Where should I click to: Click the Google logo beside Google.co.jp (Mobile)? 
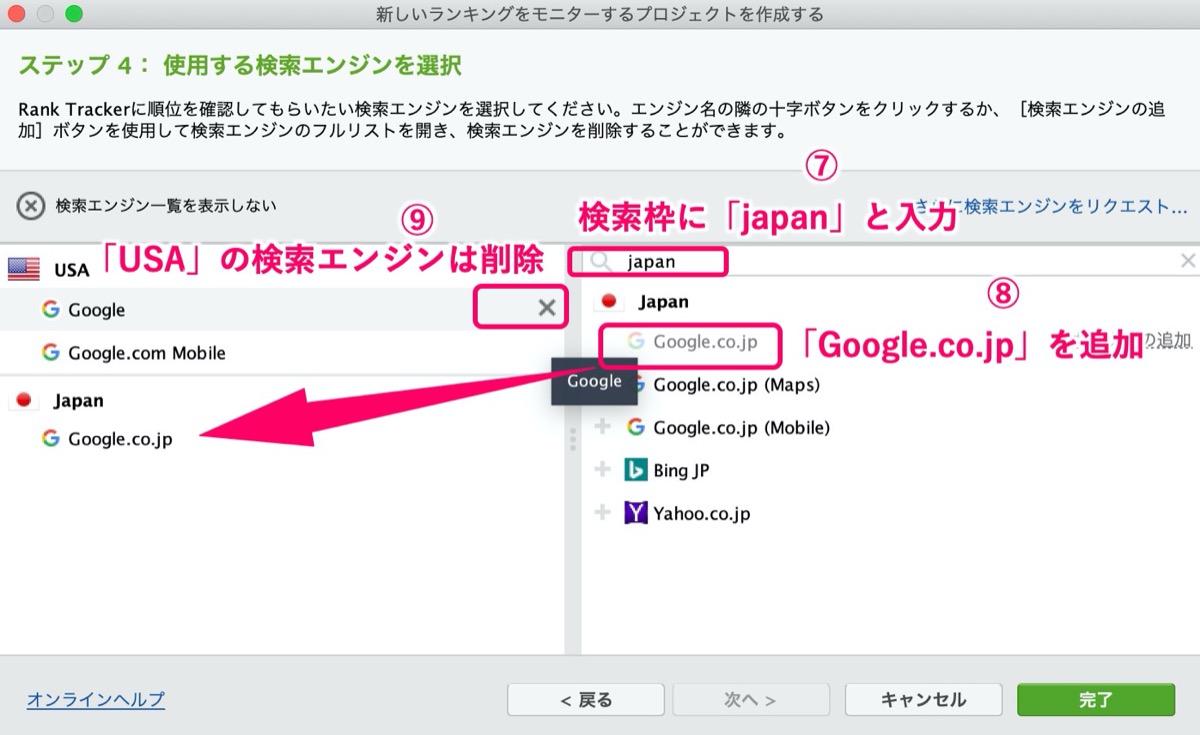pos(636,427)
